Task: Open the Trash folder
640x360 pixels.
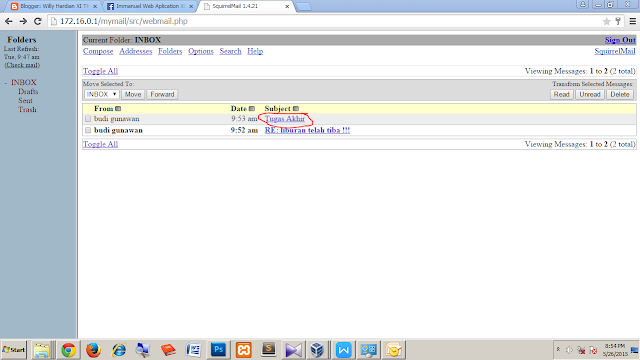Action: 27,109
